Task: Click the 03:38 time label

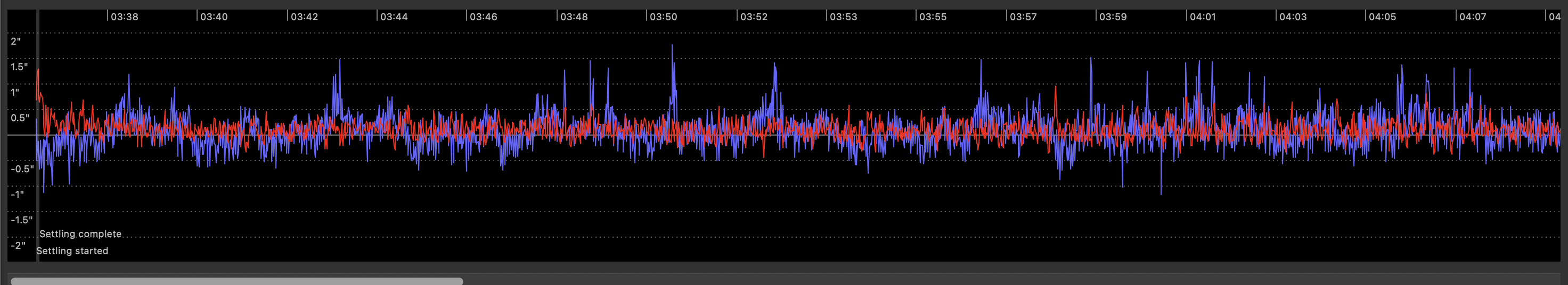Action: [x=125, y=17]
